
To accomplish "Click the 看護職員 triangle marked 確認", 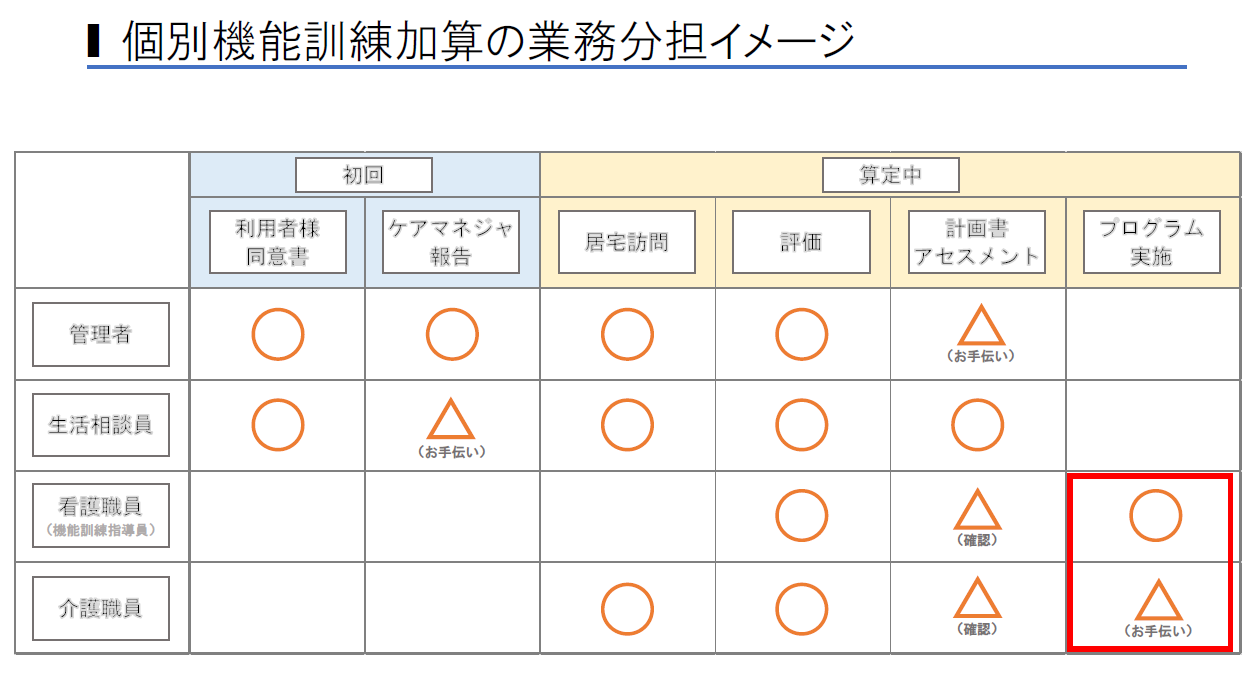I will (977, 510).
